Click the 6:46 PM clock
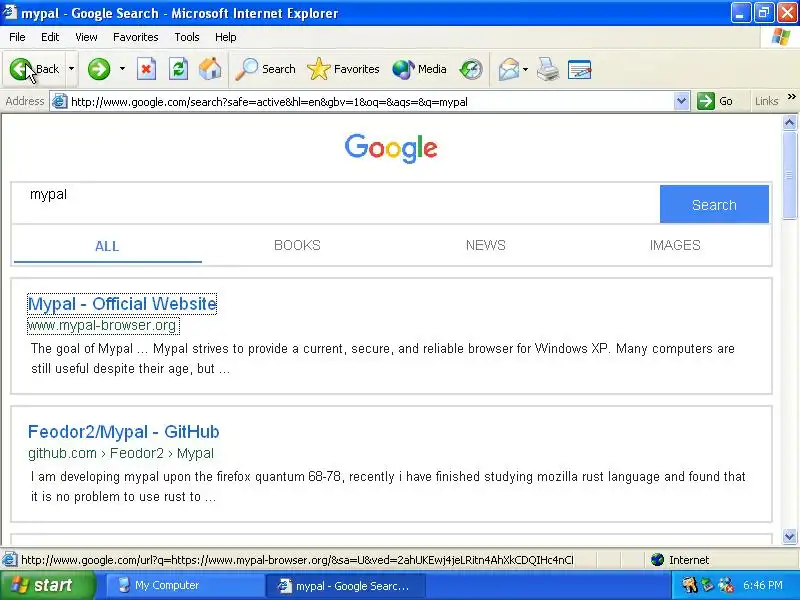The image size is (800, 600). [762, 585]
